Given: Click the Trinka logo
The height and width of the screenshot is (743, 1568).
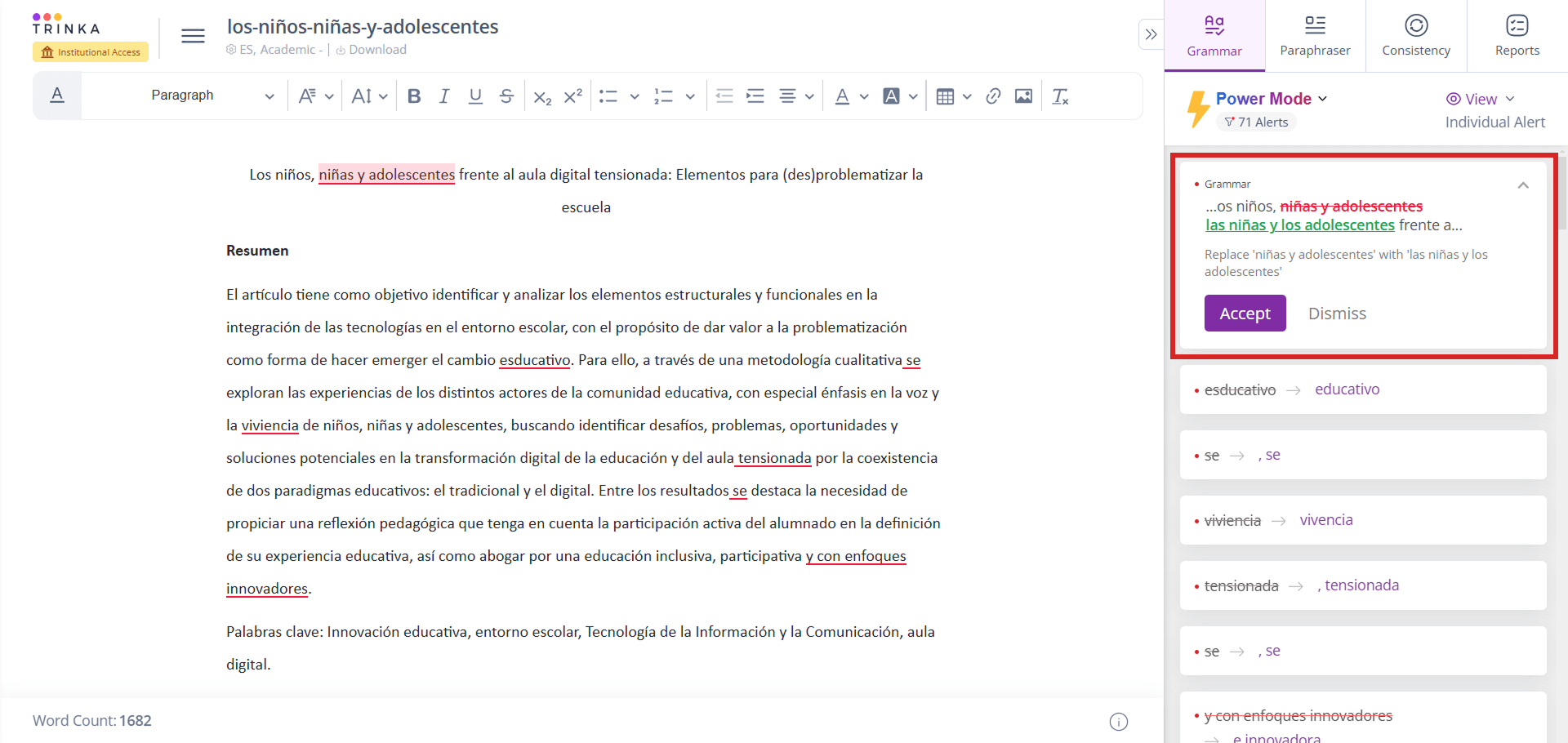Looking at the screenshot, I should [x=66, y=24].
